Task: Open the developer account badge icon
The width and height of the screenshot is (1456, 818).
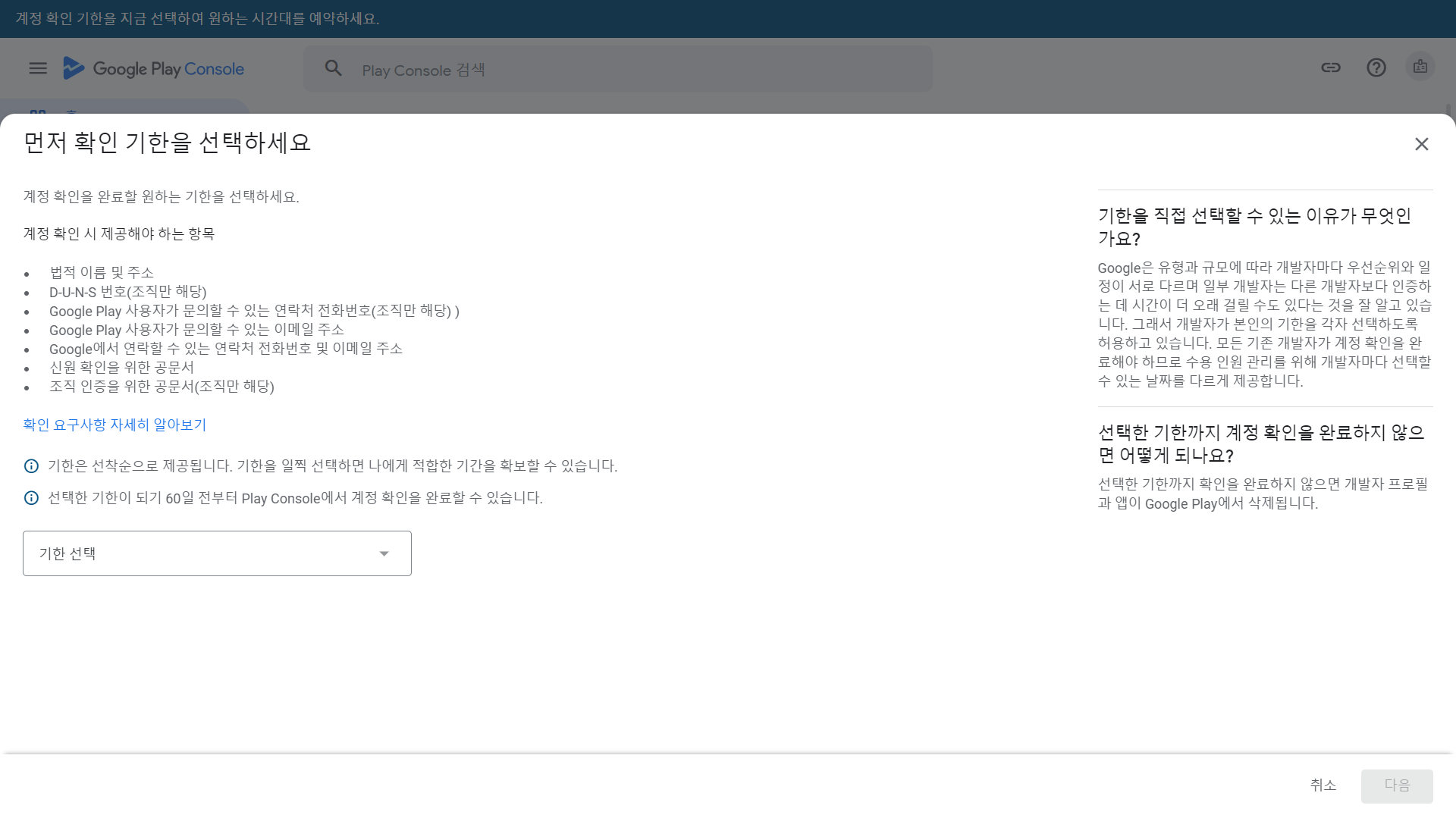Action: (1420, 67)
